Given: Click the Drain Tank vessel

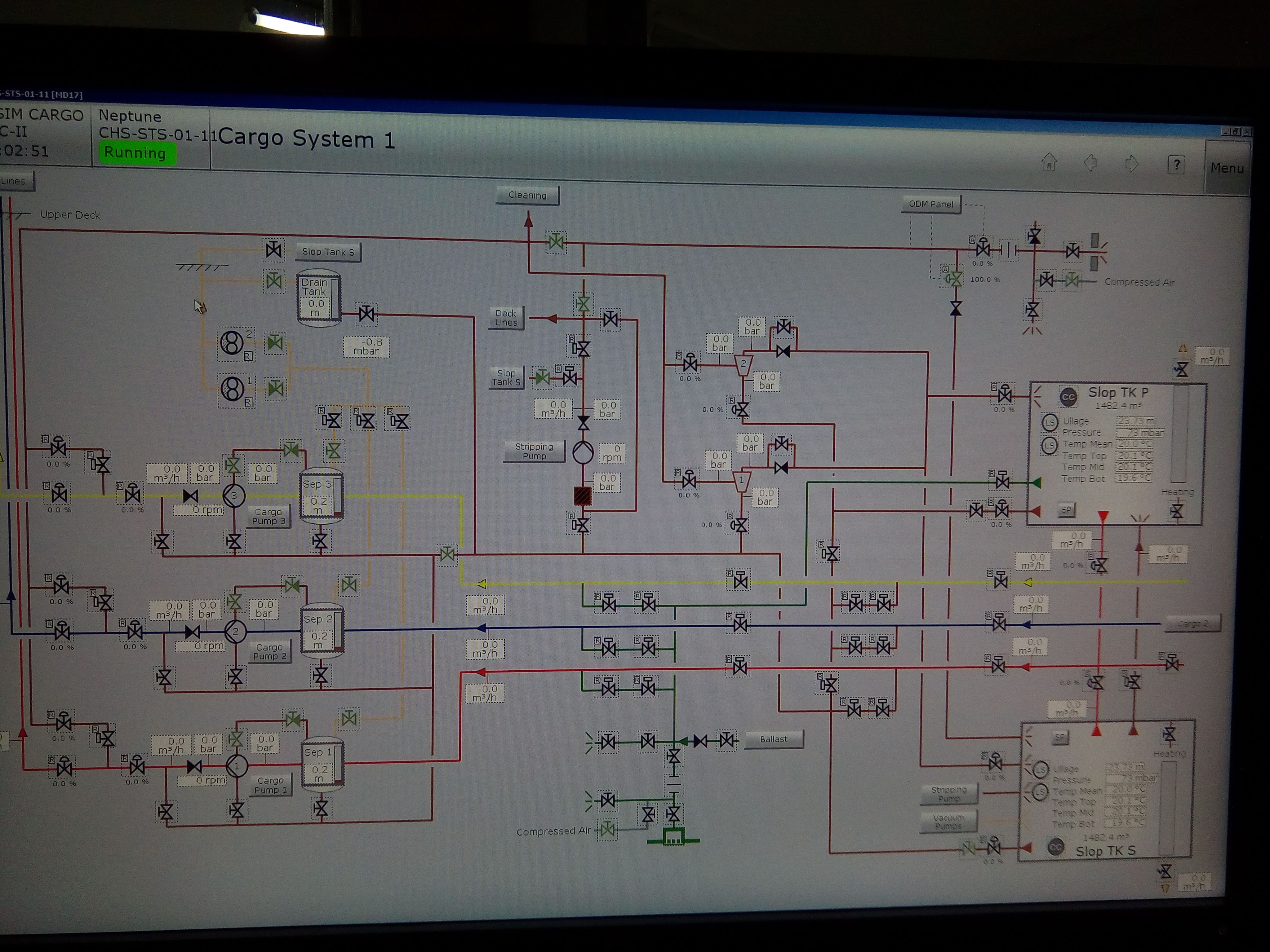Looking at the screenshot, I should (319, 298).
